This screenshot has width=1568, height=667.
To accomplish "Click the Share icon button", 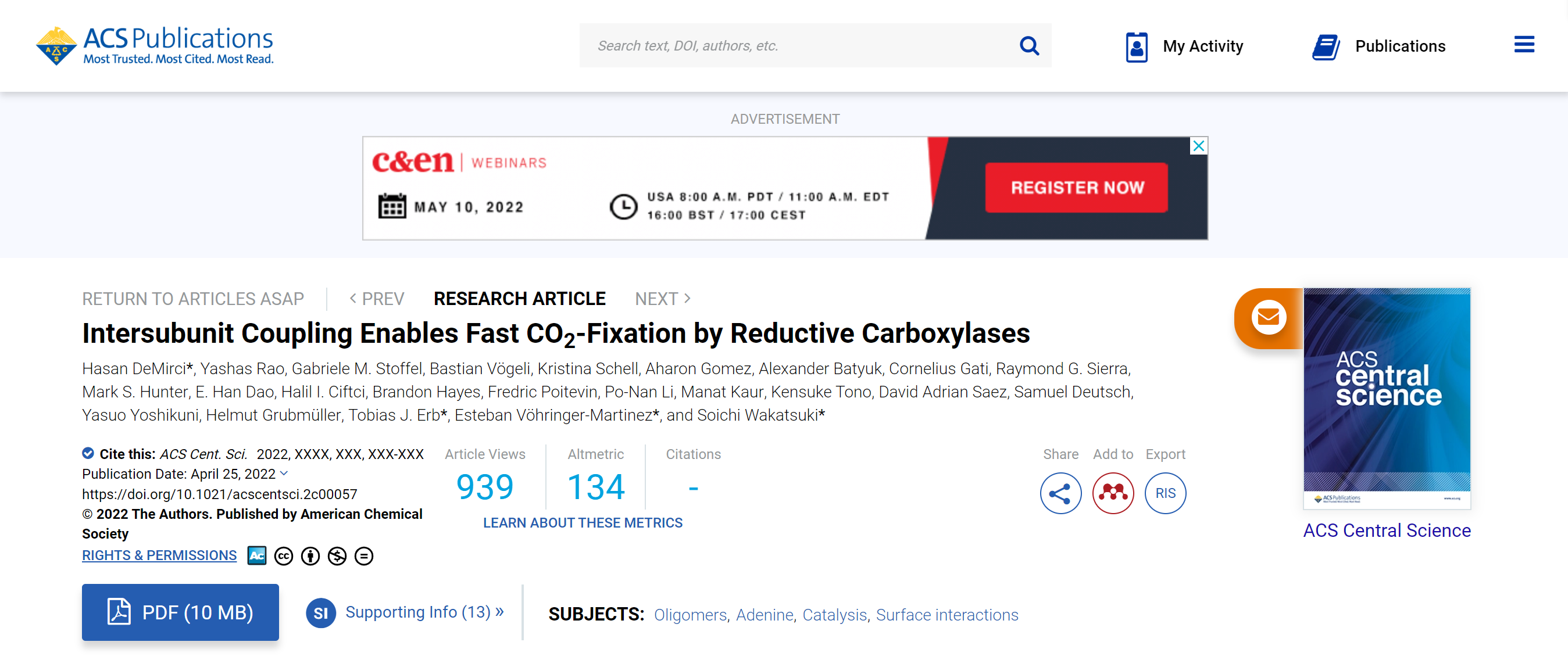I will pyautogui.click(x=1060, y=493).
